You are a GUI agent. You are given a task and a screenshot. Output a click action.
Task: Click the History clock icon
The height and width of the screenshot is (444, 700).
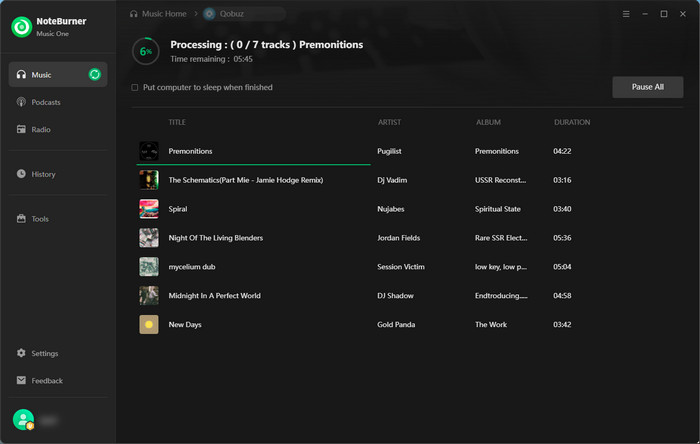pos(21,174)
